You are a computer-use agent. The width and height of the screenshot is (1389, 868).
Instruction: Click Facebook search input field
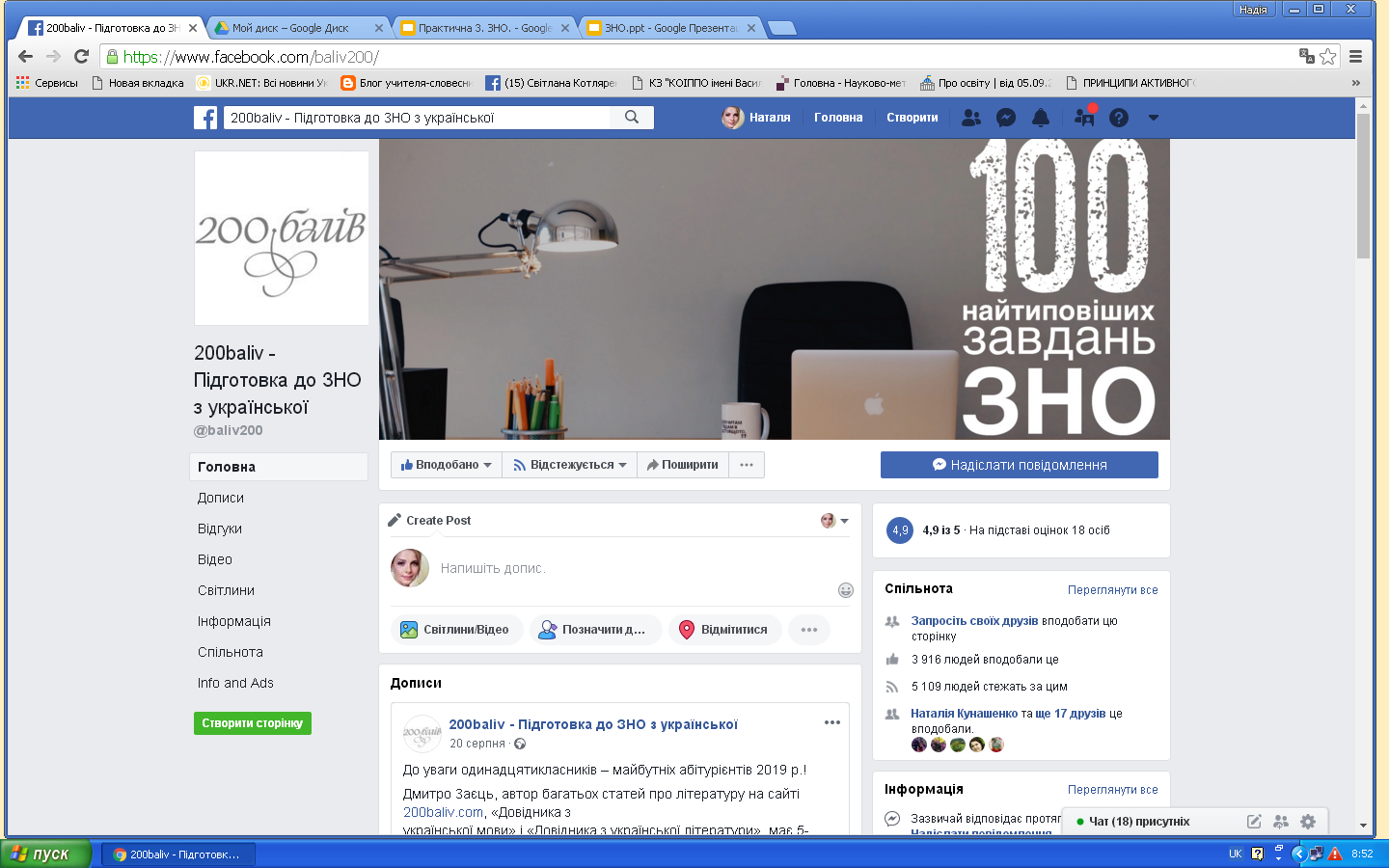[x=418, y=118]
